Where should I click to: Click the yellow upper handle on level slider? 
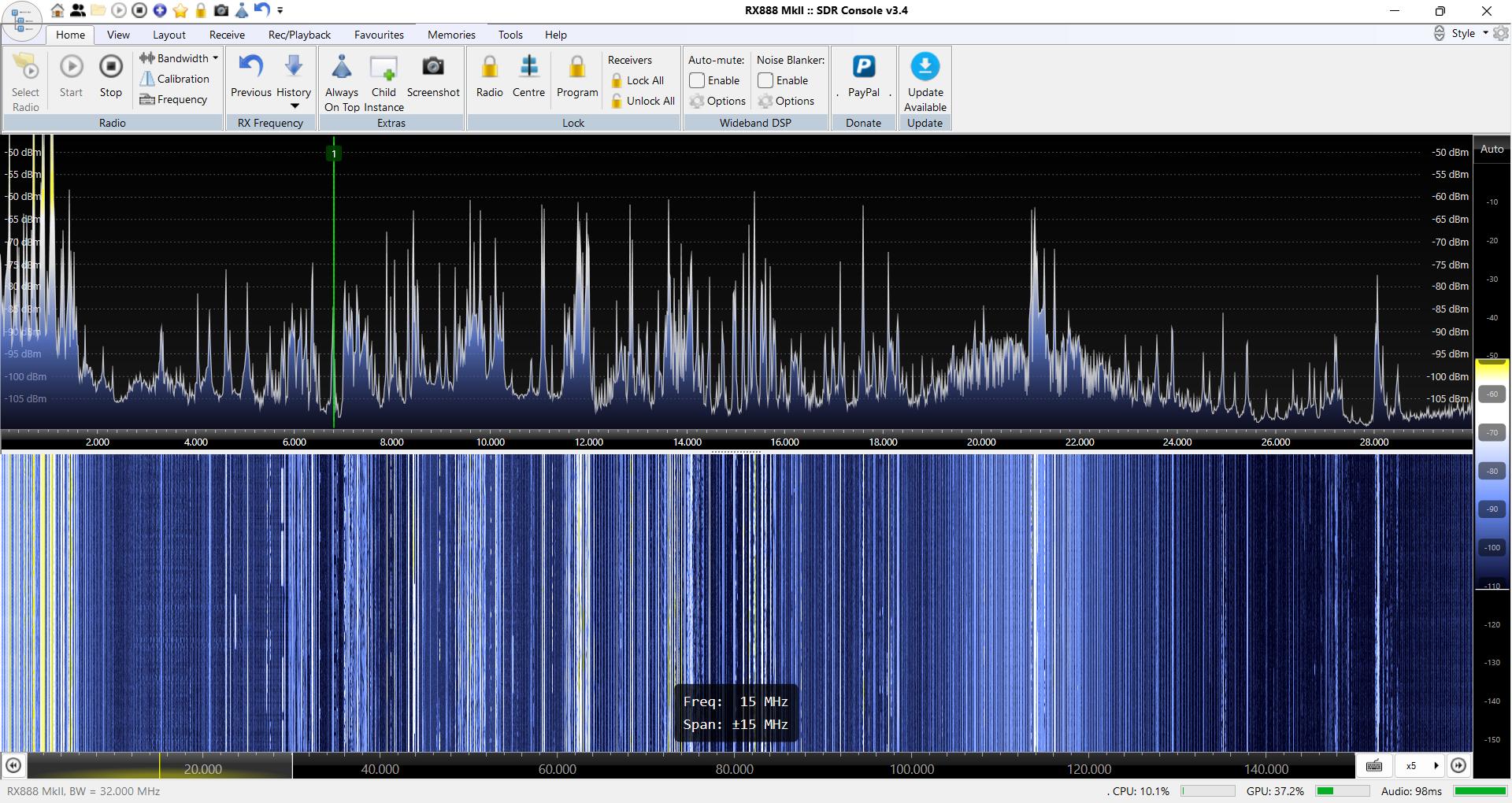pyautogui.click(x=1492, y=363)
